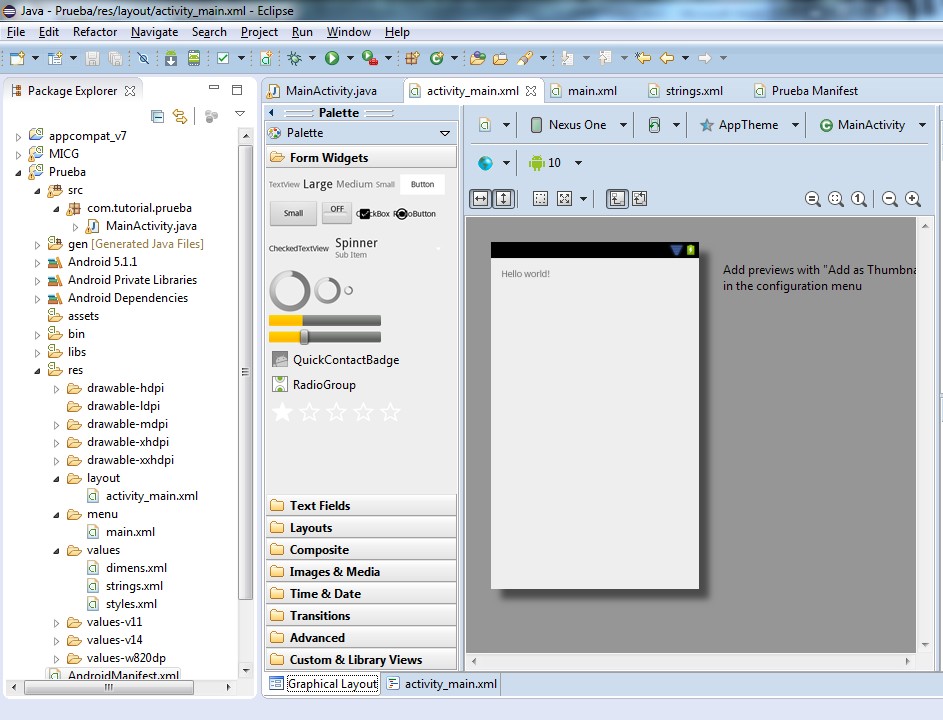
Task: Open the Text Fields palette category
Action: tap(361, 506)
